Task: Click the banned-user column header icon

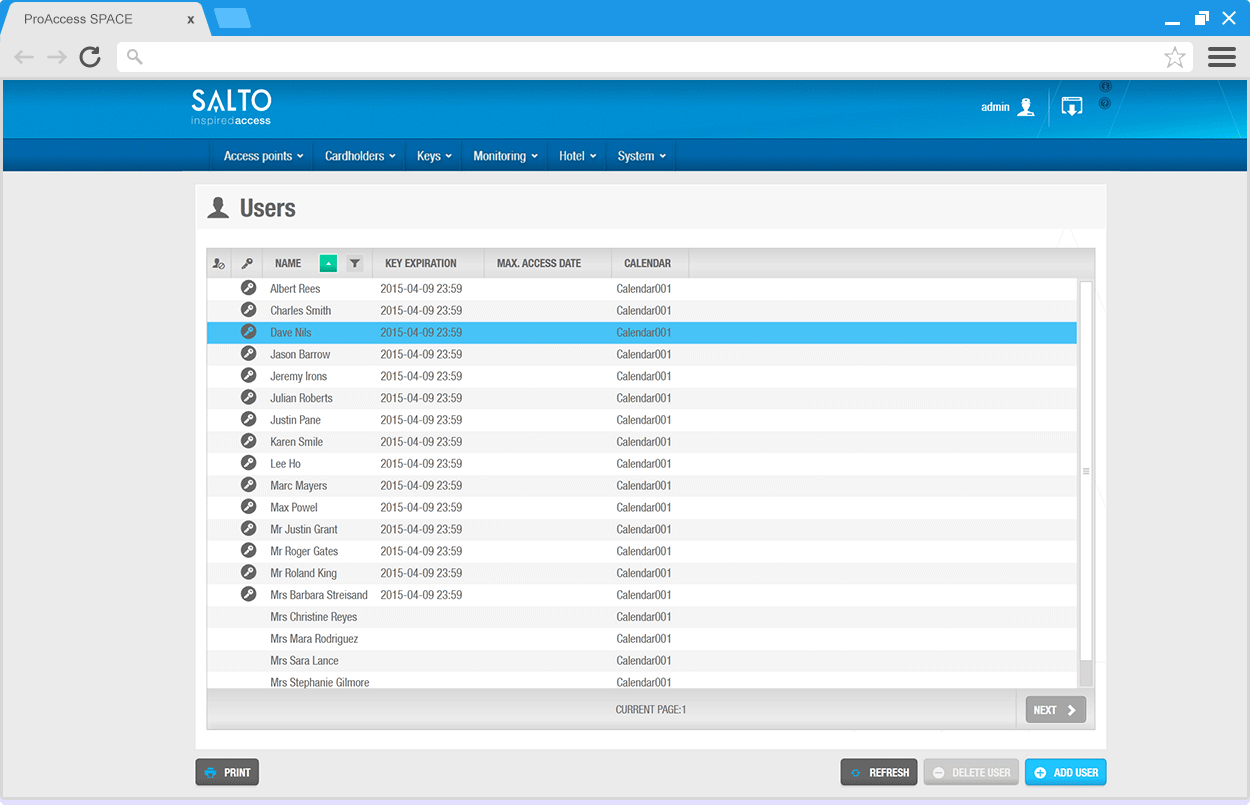Action: pos(219,264)
